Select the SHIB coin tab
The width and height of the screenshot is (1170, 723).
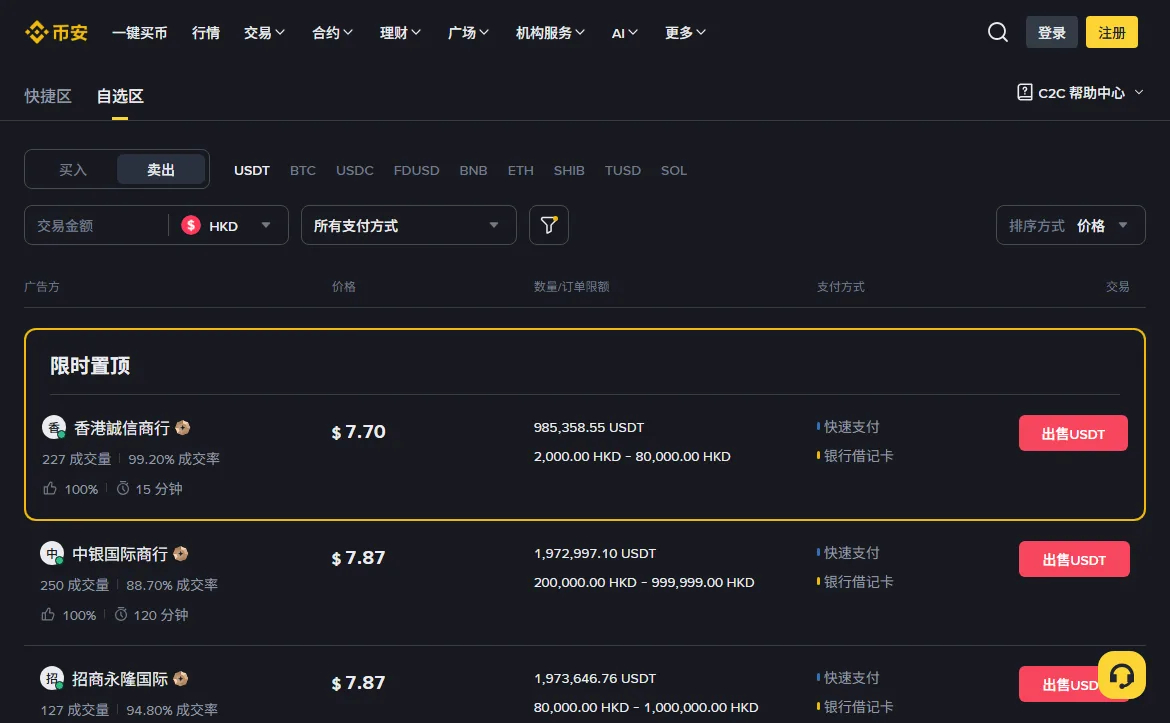point(569,170)
